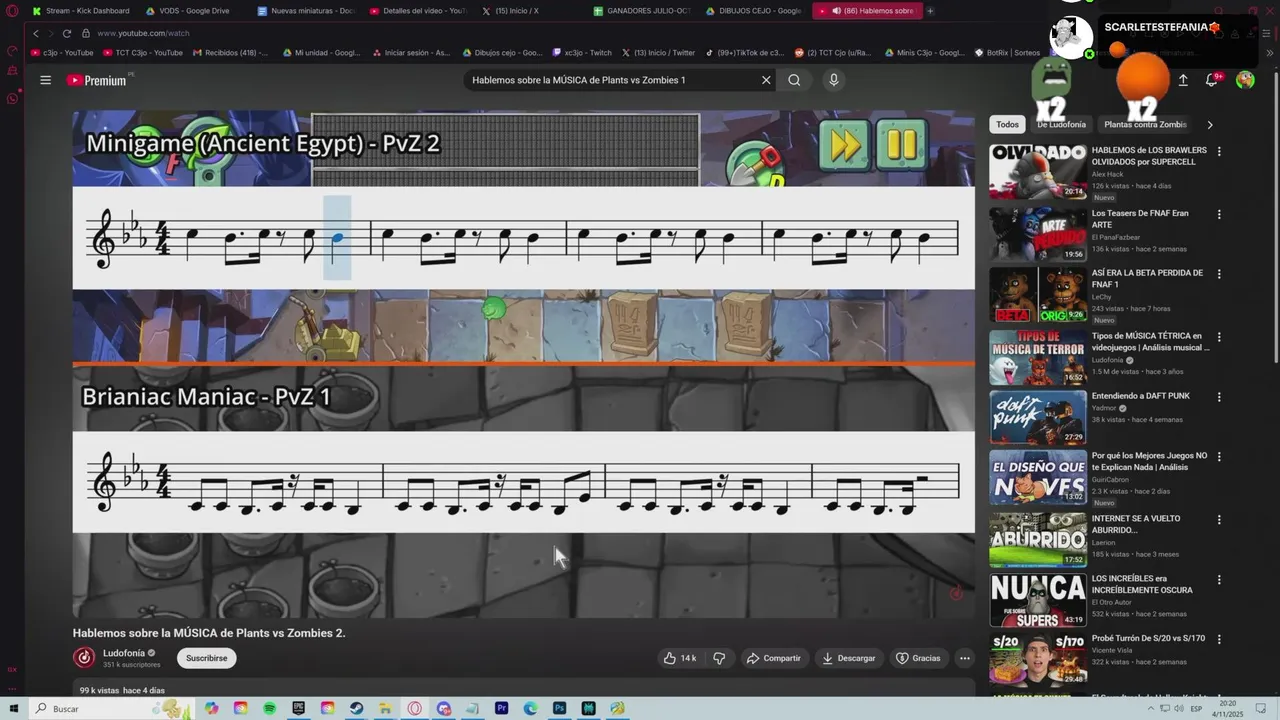Viewport: 1280px width, 720px height.
Task: Click the in-video pause game button
Action: (901, 145)
